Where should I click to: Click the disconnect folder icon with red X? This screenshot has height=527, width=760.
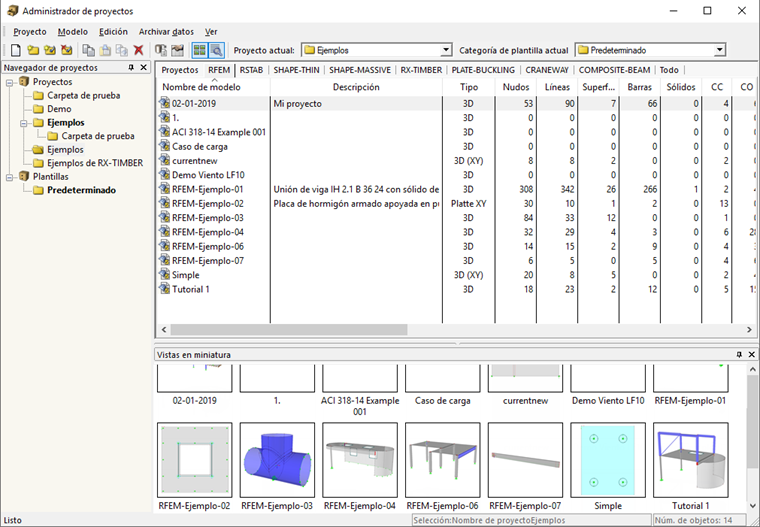pos(66,50)
